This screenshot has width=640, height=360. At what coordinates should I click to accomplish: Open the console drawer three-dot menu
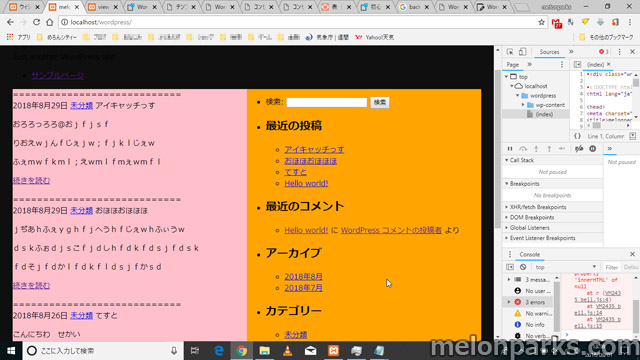(509, 254)
